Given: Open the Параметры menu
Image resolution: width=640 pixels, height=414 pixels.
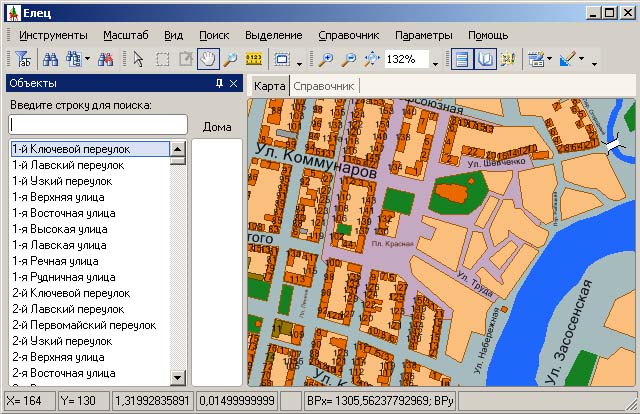Looking at the screenshot, I should tap(424, 36).
